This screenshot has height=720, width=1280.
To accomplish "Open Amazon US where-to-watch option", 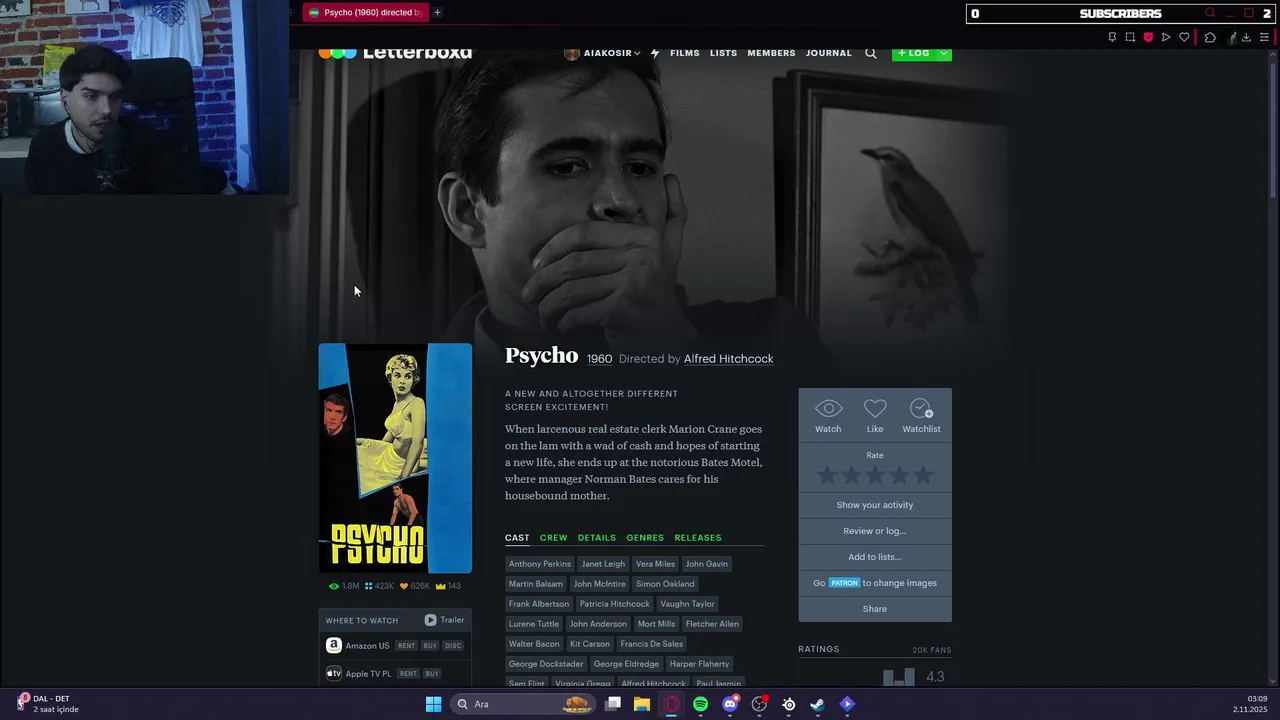I will click(358, 646).
